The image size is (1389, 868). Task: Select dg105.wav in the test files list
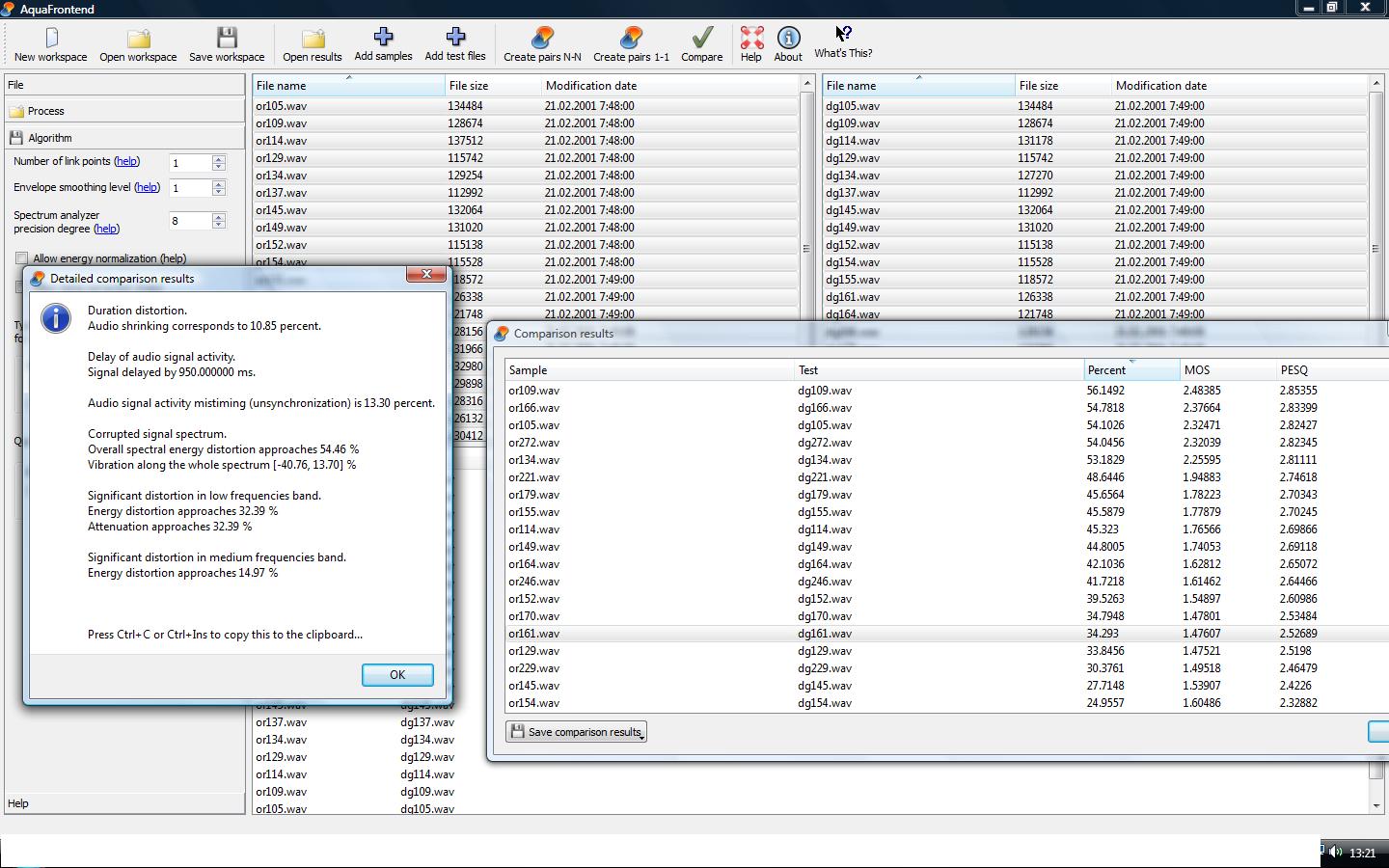point(1096,106)
